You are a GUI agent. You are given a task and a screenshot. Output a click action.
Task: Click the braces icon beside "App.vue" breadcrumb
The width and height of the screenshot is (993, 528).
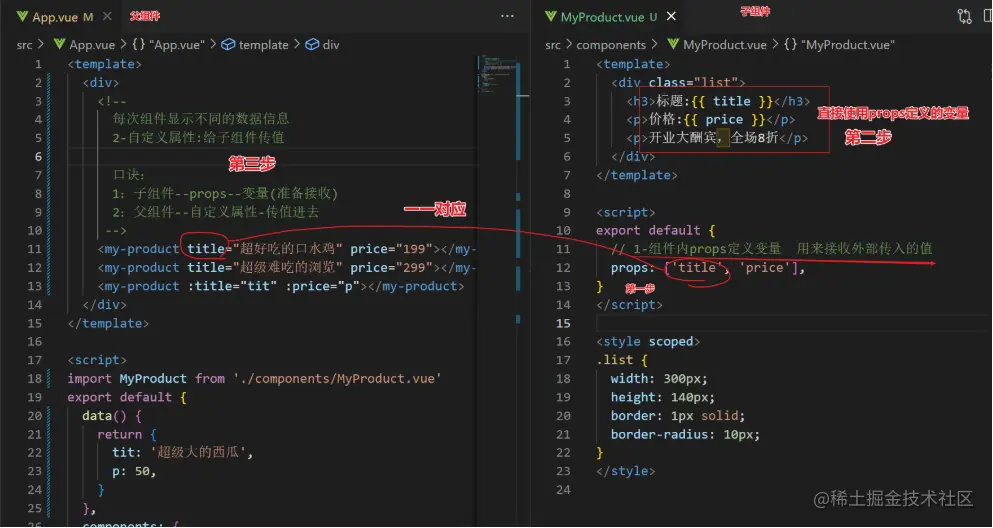[139, 45]
